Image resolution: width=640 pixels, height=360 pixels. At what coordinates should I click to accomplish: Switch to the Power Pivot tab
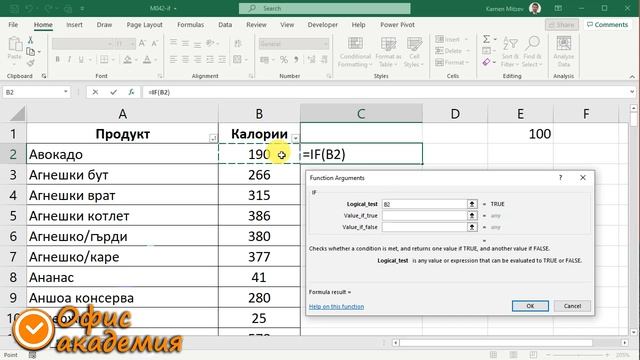(x=397, y=24)
